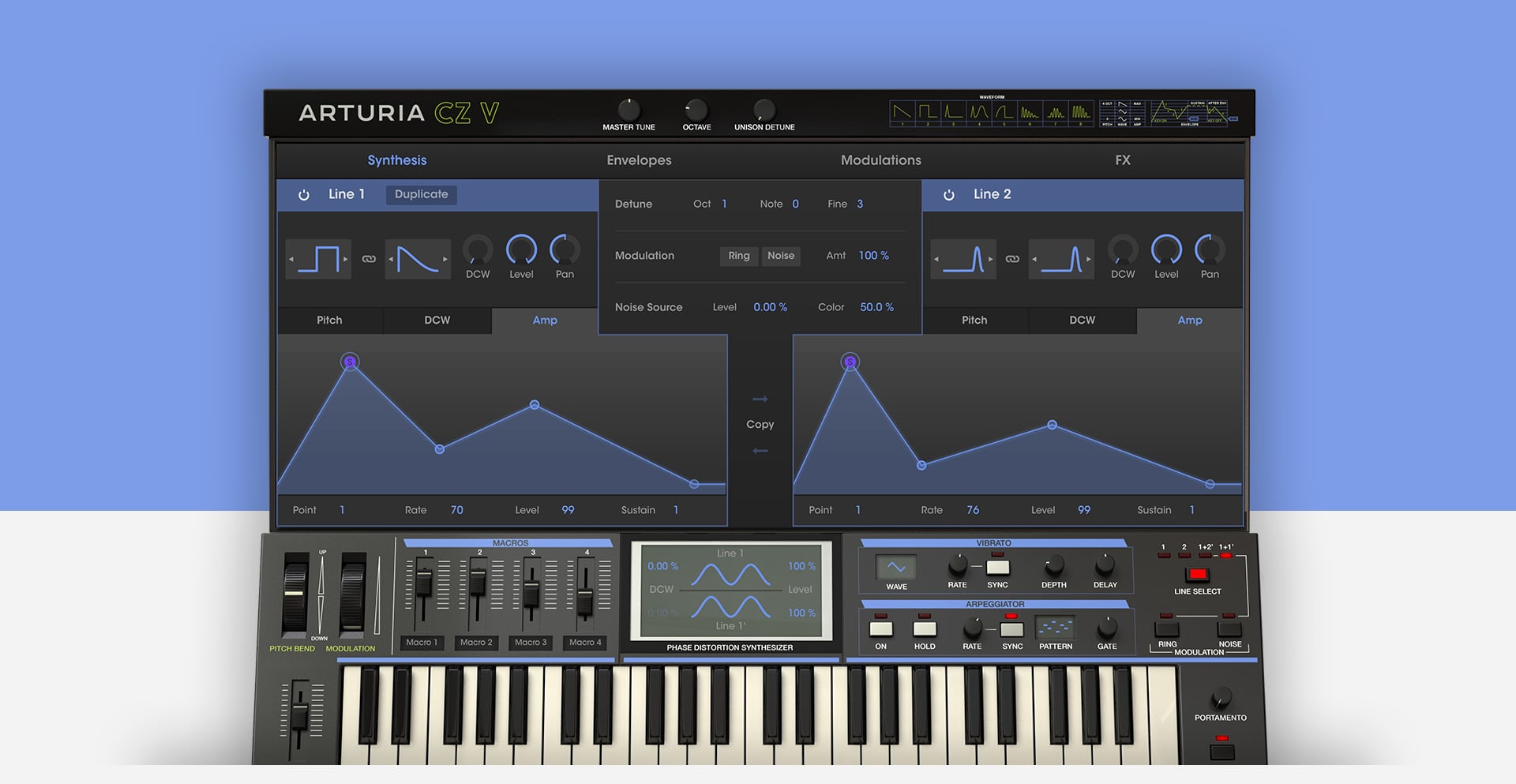Viewport: 1516px width, 784px height.
Task: Click Line 2 waveform link chain icon
Action: (x=1012, y=259)
